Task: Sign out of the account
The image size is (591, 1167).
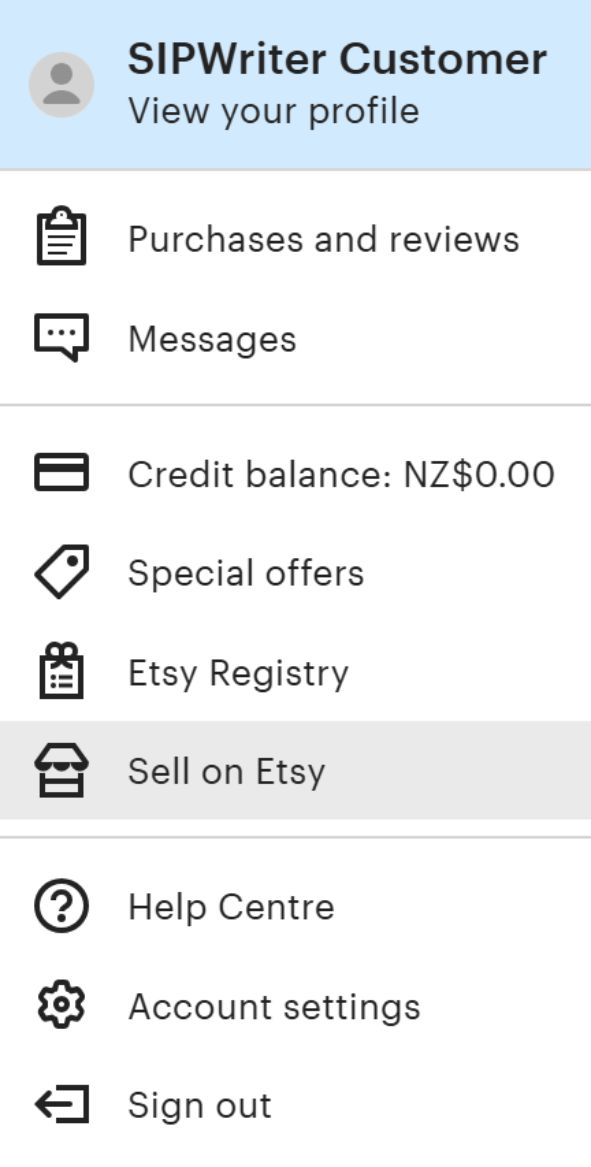Action: [x=197, y=1104]
